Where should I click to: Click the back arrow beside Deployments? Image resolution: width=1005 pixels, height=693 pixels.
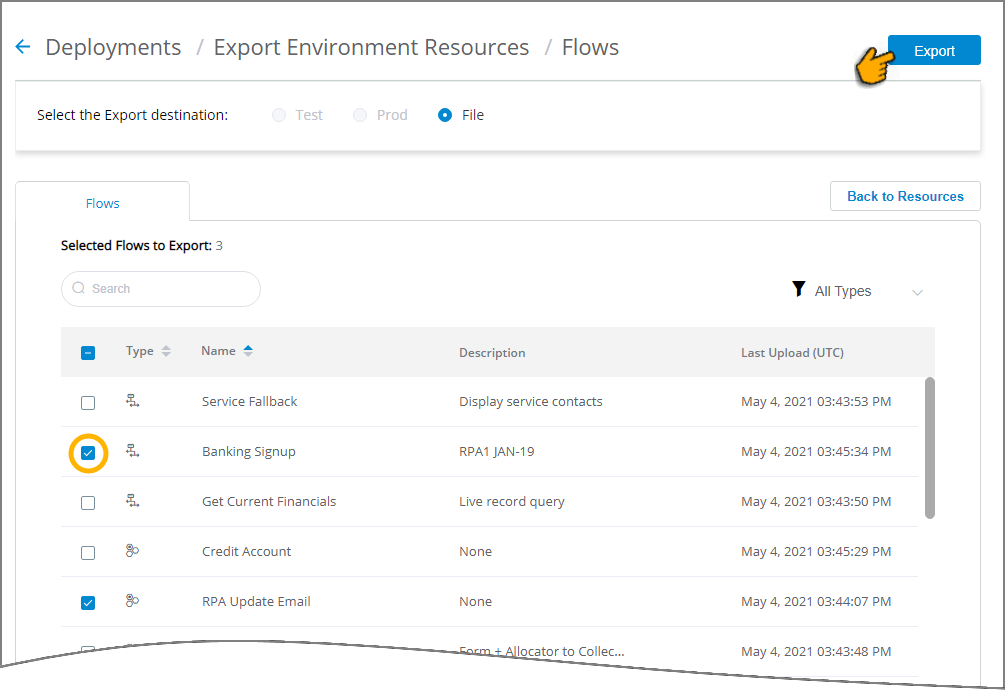(x=22, y=47)
